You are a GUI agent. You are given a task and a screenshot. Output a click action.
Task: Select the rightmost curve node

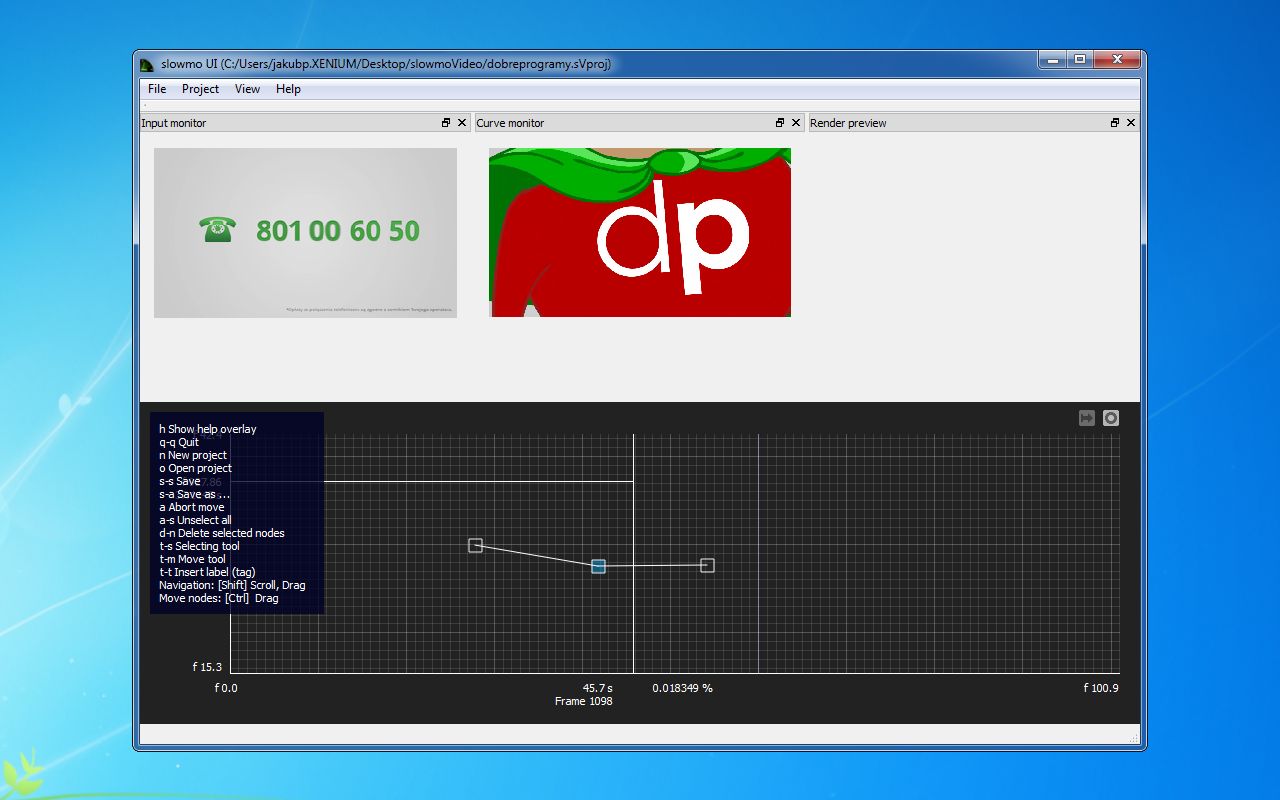[707, 565]
